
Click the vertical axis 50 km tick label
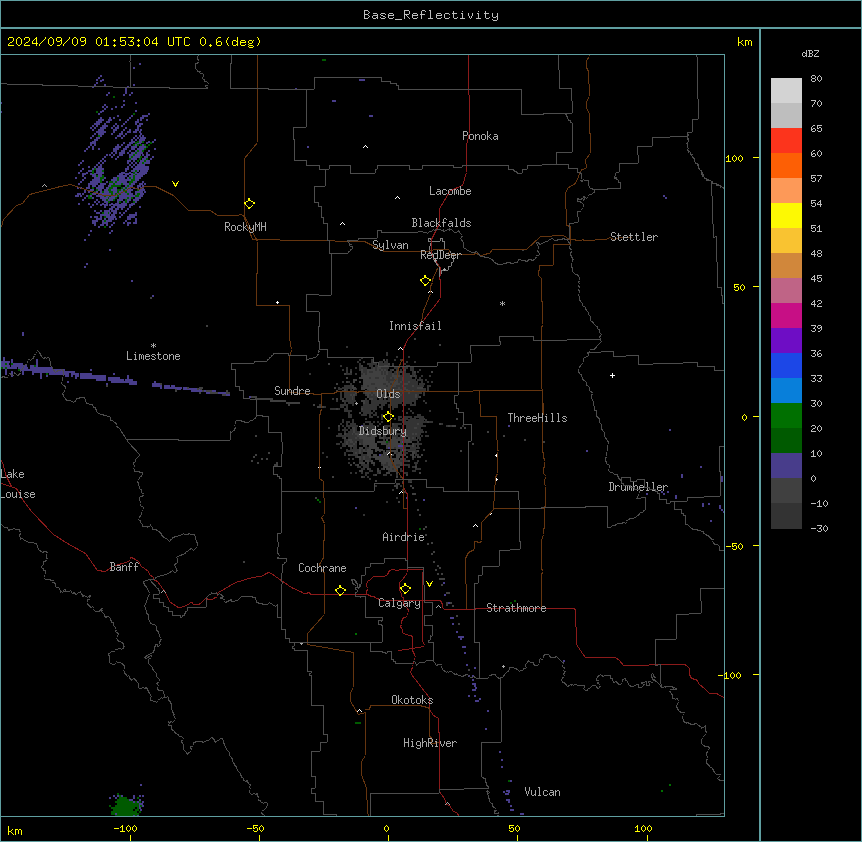739,287
